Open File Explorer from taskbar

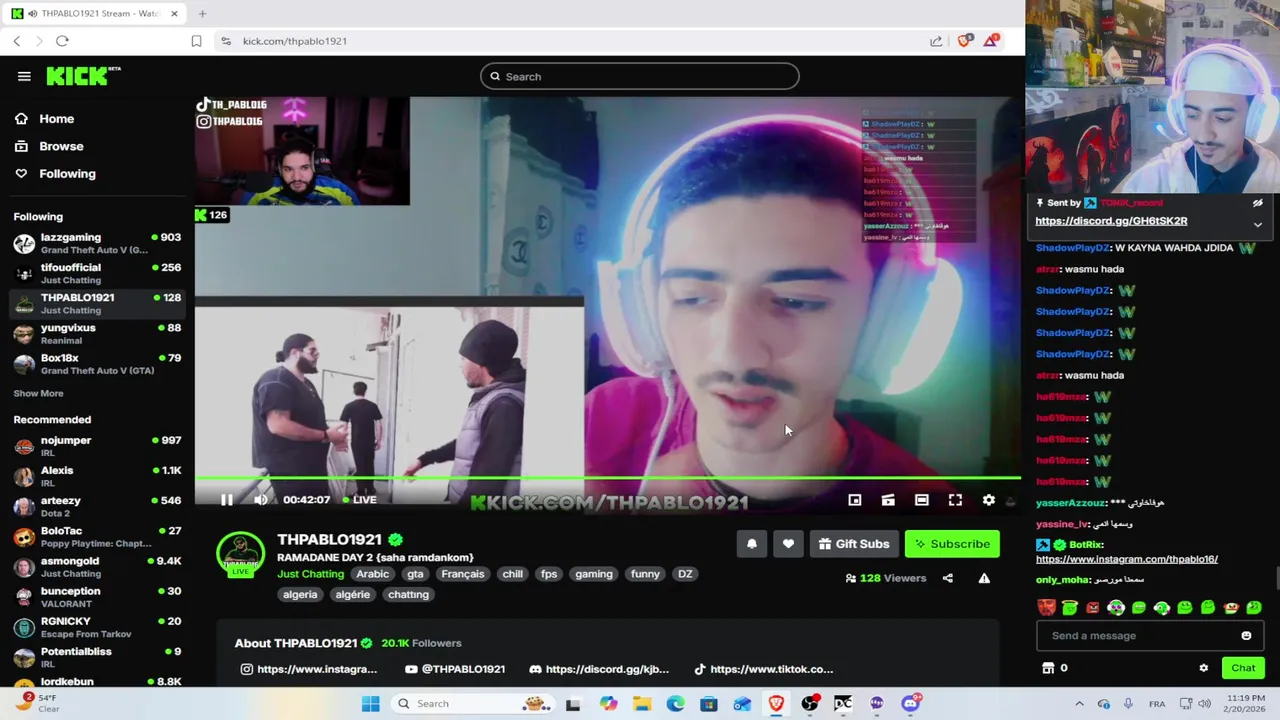(x=641, y=704)
